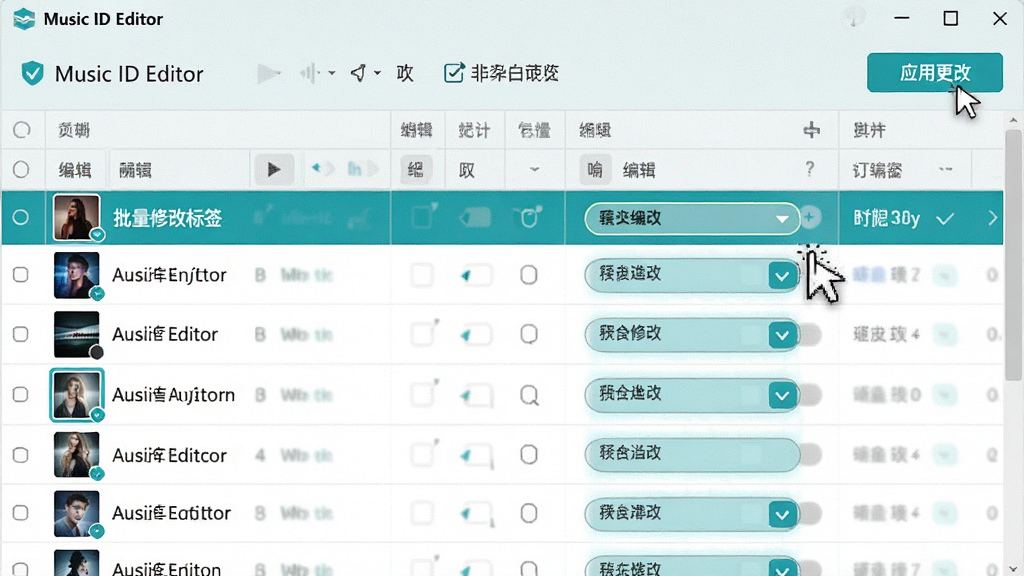Click the tag icon in Ausi库Enjttor row
The image size is (1024, 576).
coord(475,275)
